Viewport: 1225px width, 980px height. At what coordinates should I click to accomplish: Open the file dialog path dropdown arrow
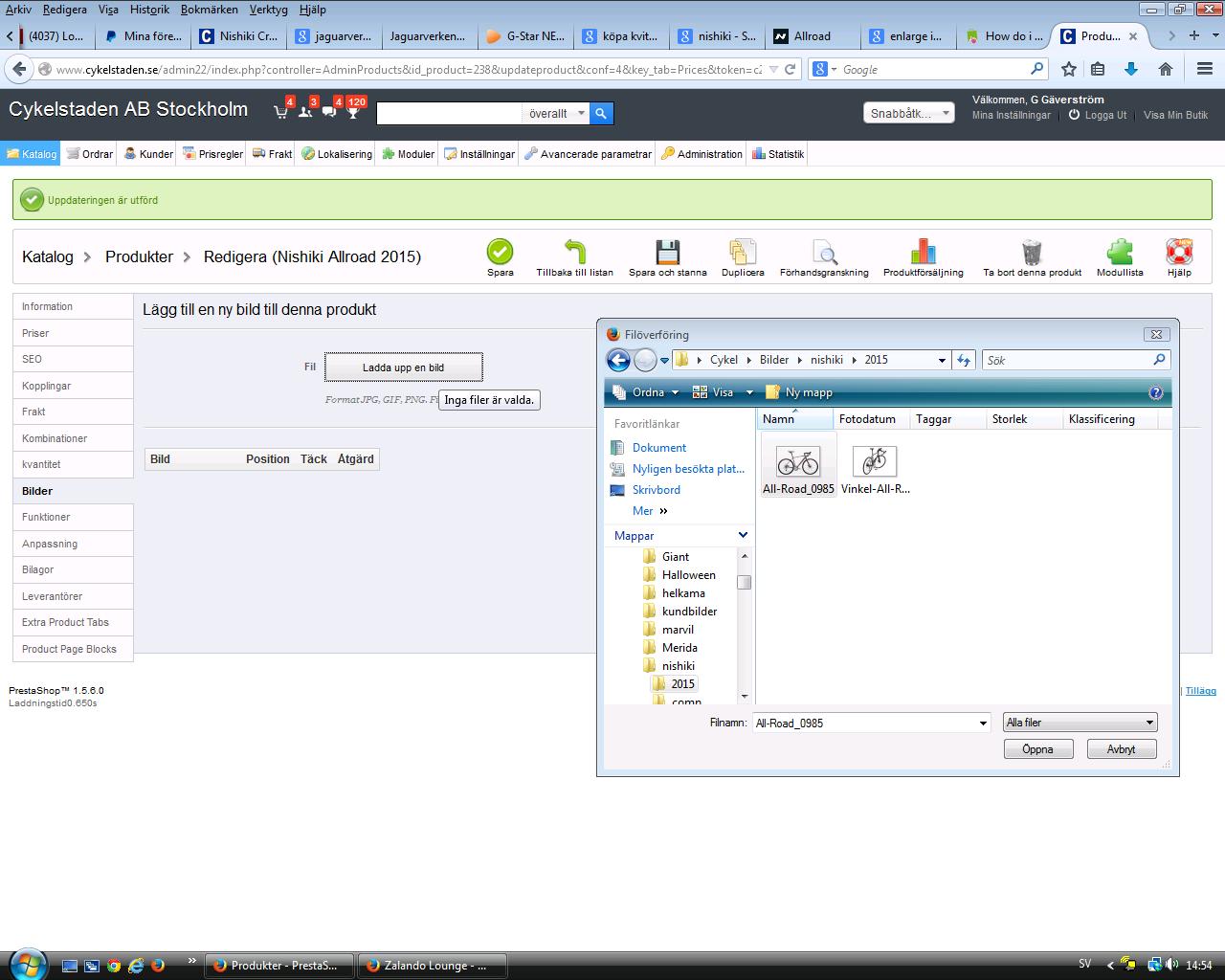(x=942, y=360)
